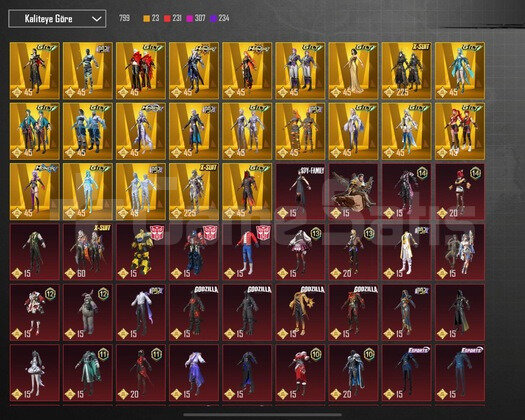Image resolution: width=525 pixels, height=420 pixels.
Task: Select the golden dress mythic outfit
Action: (353, 71)
